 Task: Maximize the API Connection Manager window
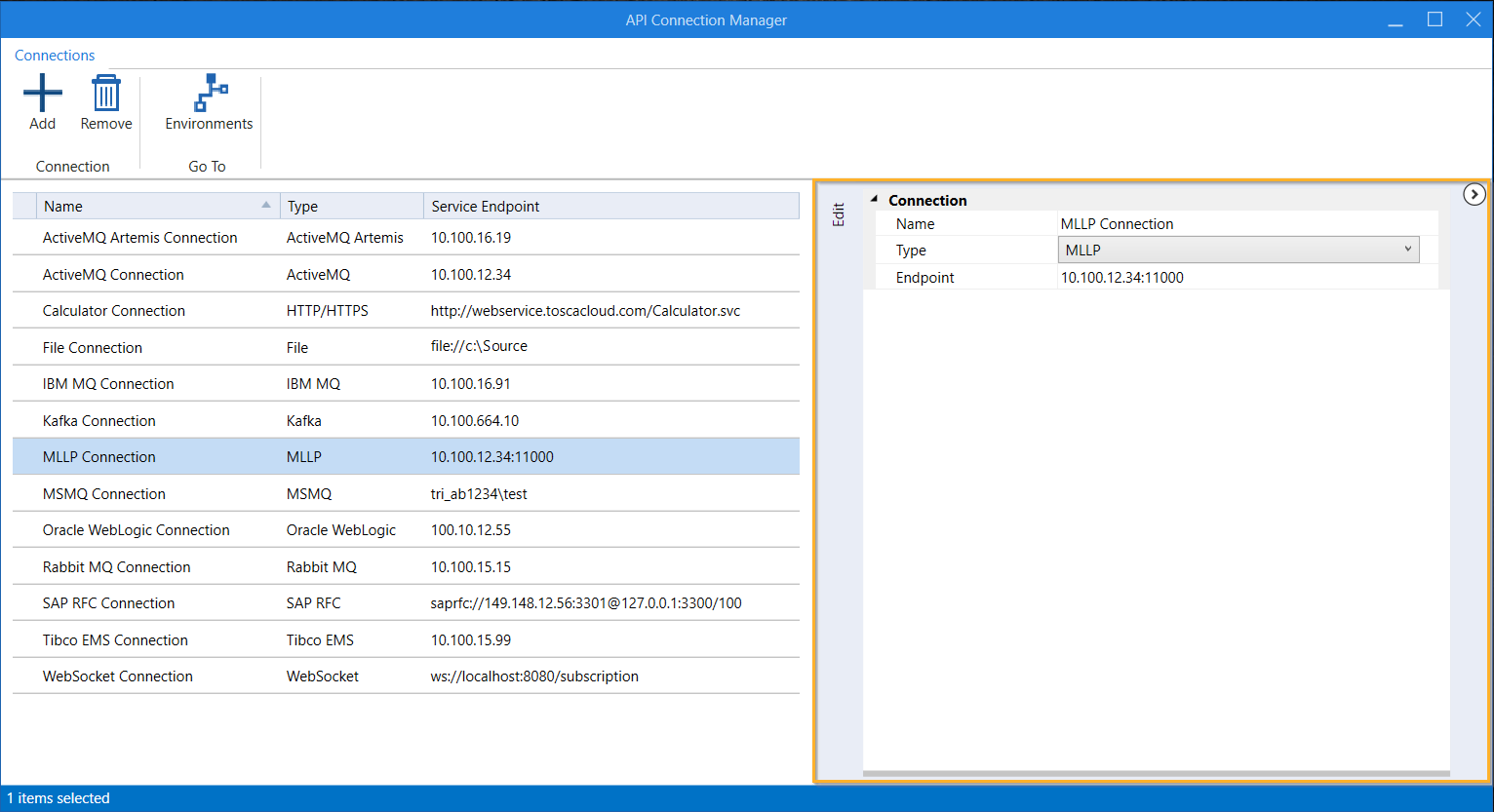pos(1435,19)
